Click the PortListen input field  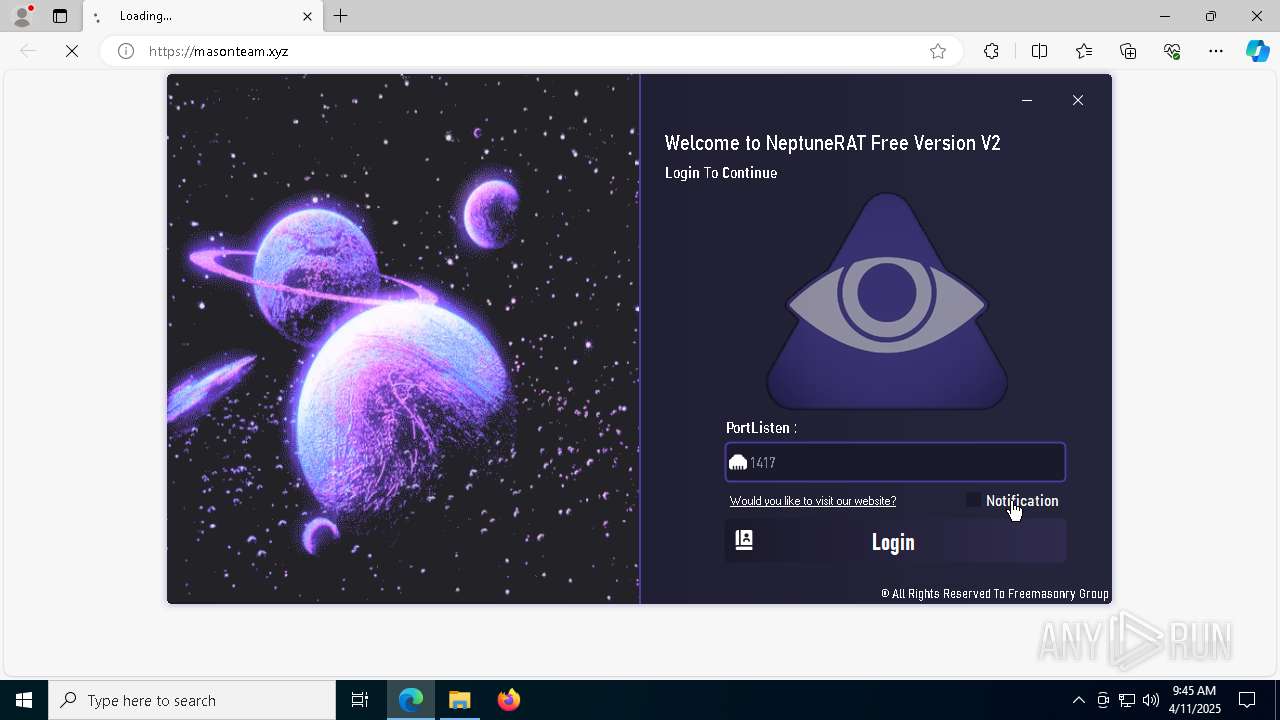point(895,462)
